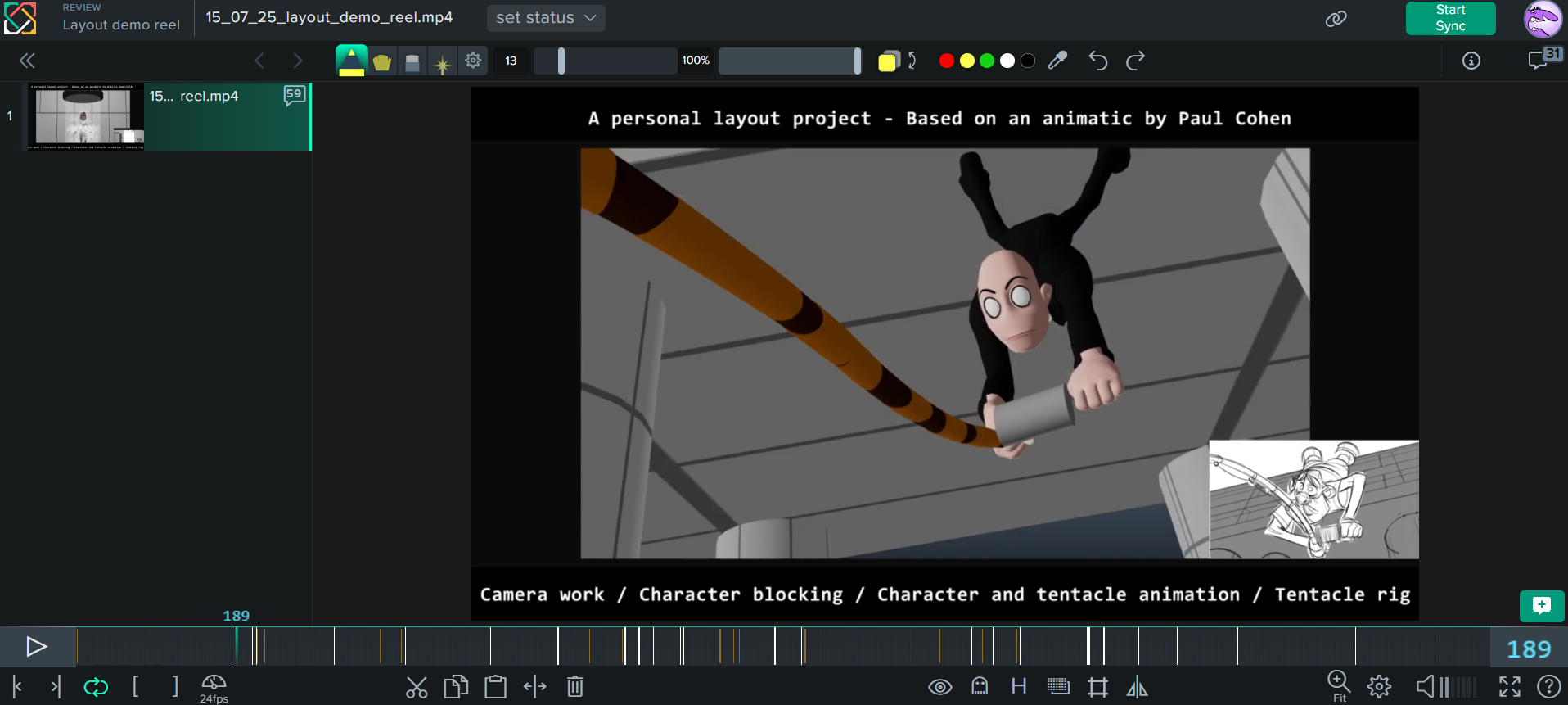Activate the eyedropper color picker
Image resolution: width=1568 pixels, height=705 pixels.
point(1057,61)
